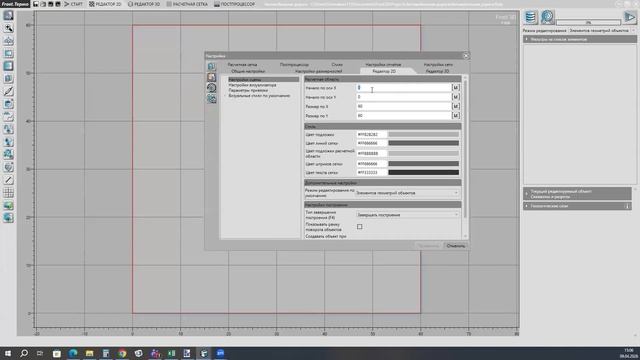This screenshot has width=640, height=360.
Task: Open Zoom app from taskbar
Action: pos(220,353)
